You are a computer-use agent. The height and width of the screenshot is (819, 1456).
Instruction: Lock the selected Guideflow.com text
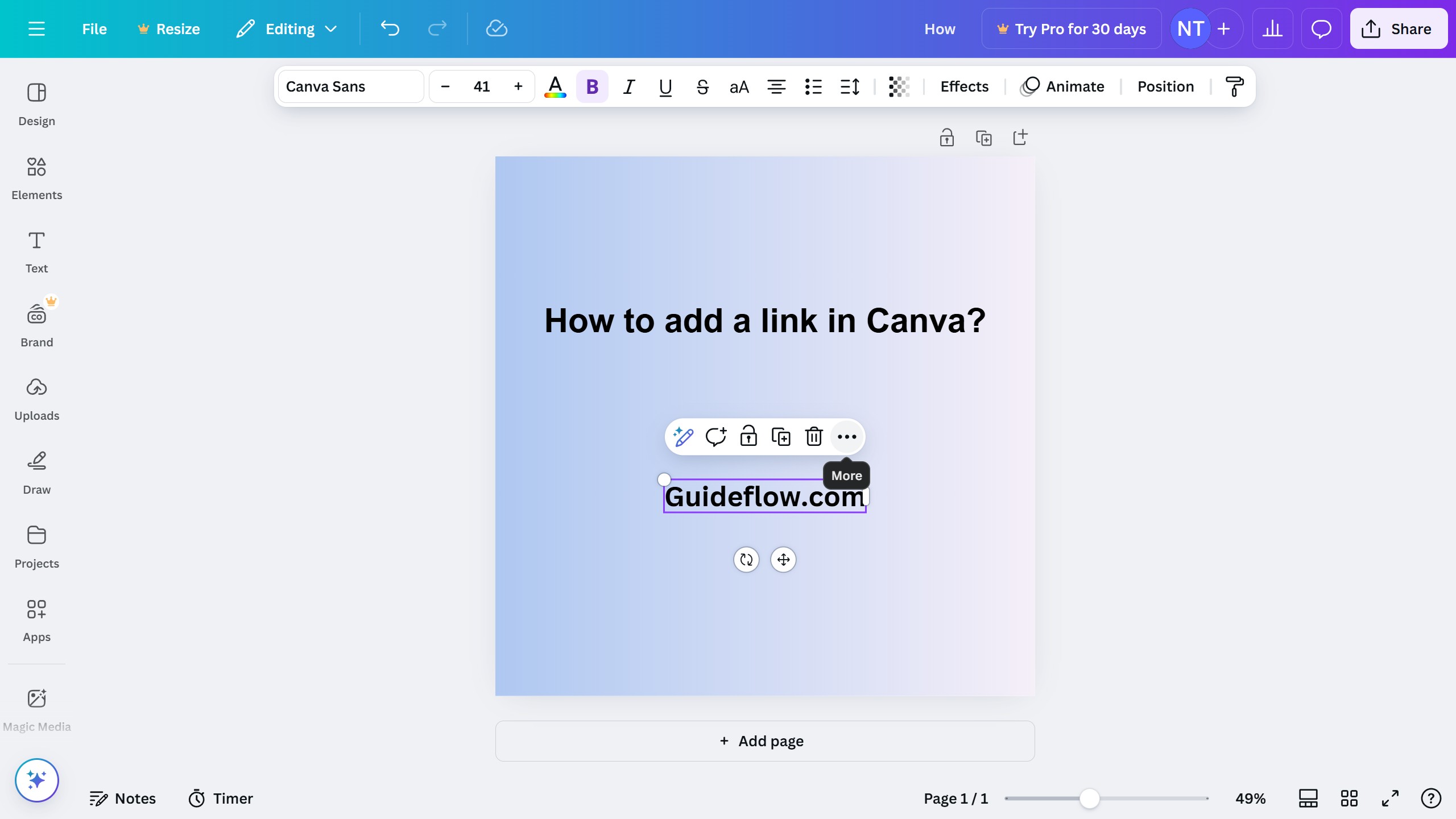click(x=748, y=437)
